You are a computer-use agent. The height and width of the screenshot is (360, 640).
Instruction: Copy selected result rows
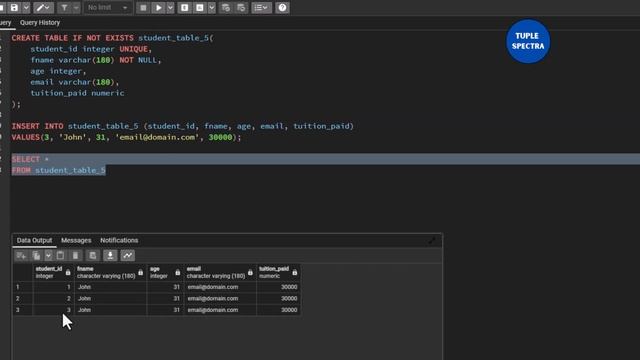click(36, 256)
